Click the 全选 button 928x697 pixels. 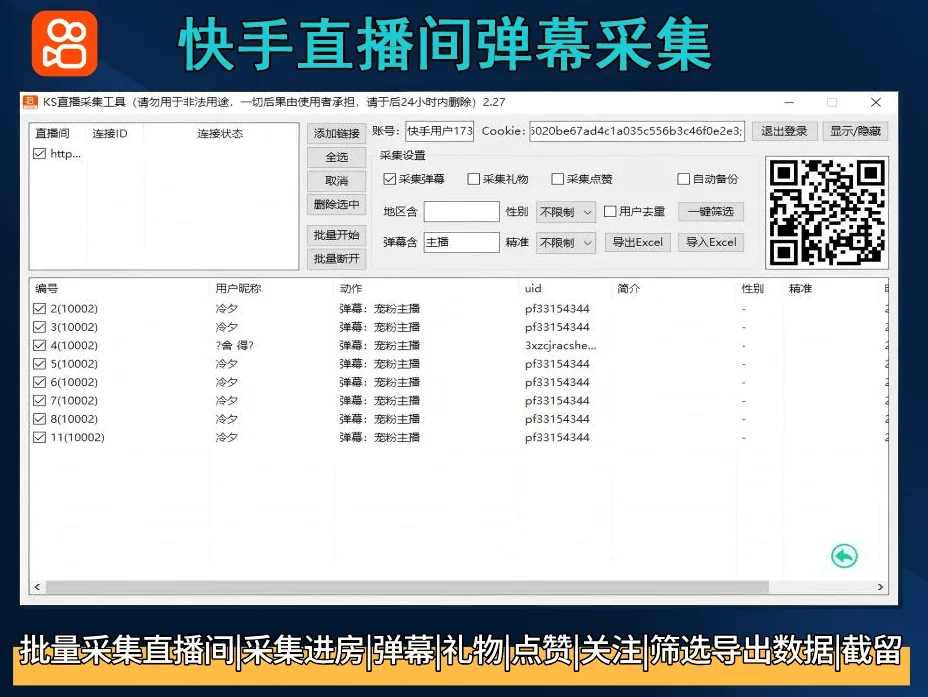337,157
